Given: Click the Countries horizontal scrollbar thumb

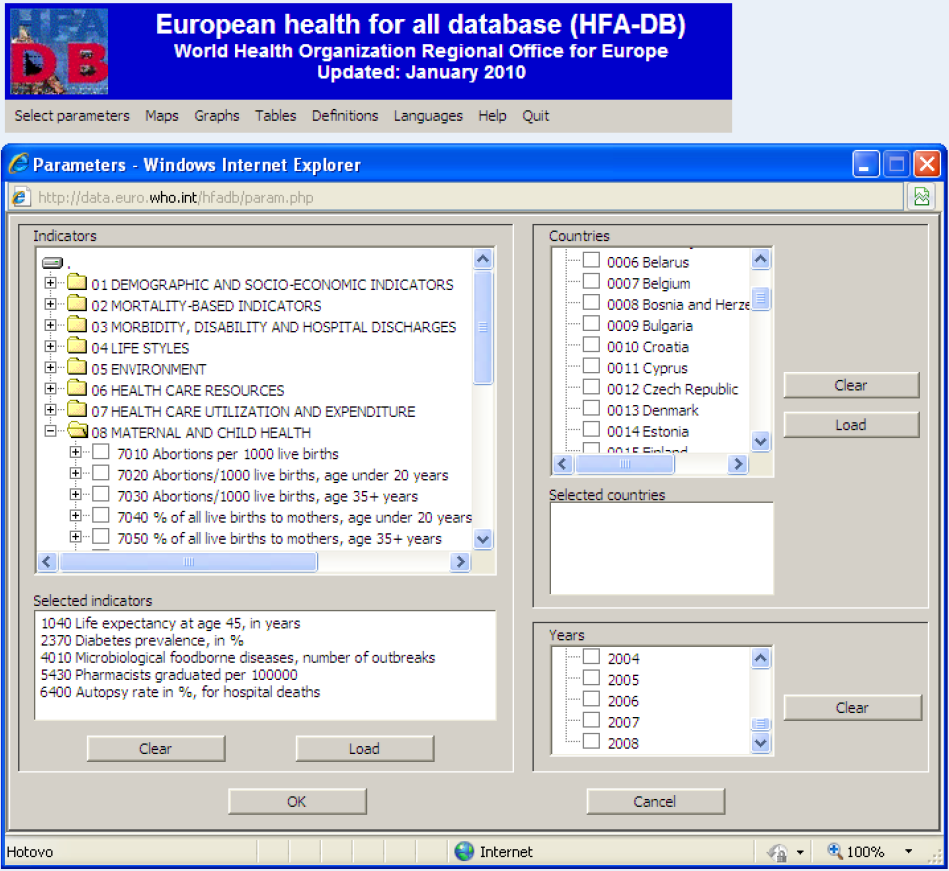Looking at the screenshot, I should click(625, 464).
